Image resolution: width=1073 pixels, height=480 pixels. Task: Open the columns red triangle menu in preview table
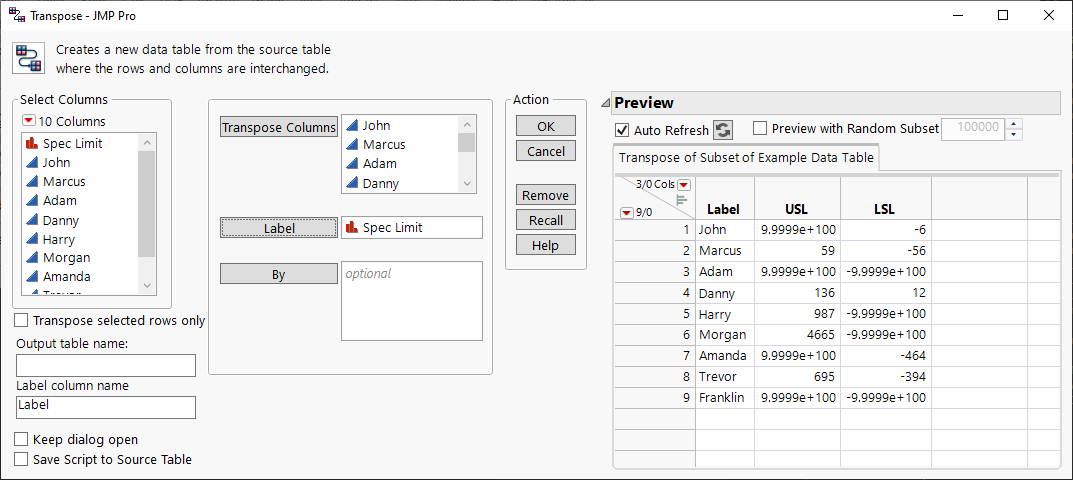(684, 185)
